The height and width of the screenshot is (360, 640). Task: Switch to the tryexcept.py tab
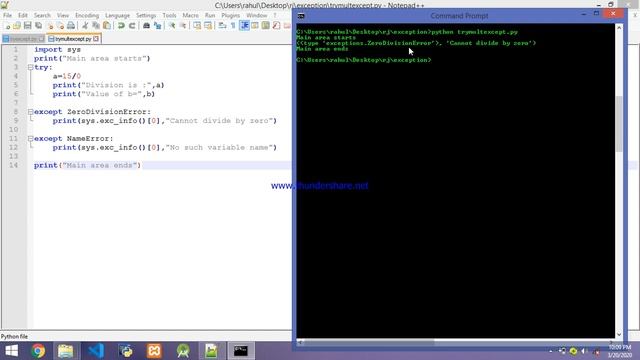tap(23, 39)
